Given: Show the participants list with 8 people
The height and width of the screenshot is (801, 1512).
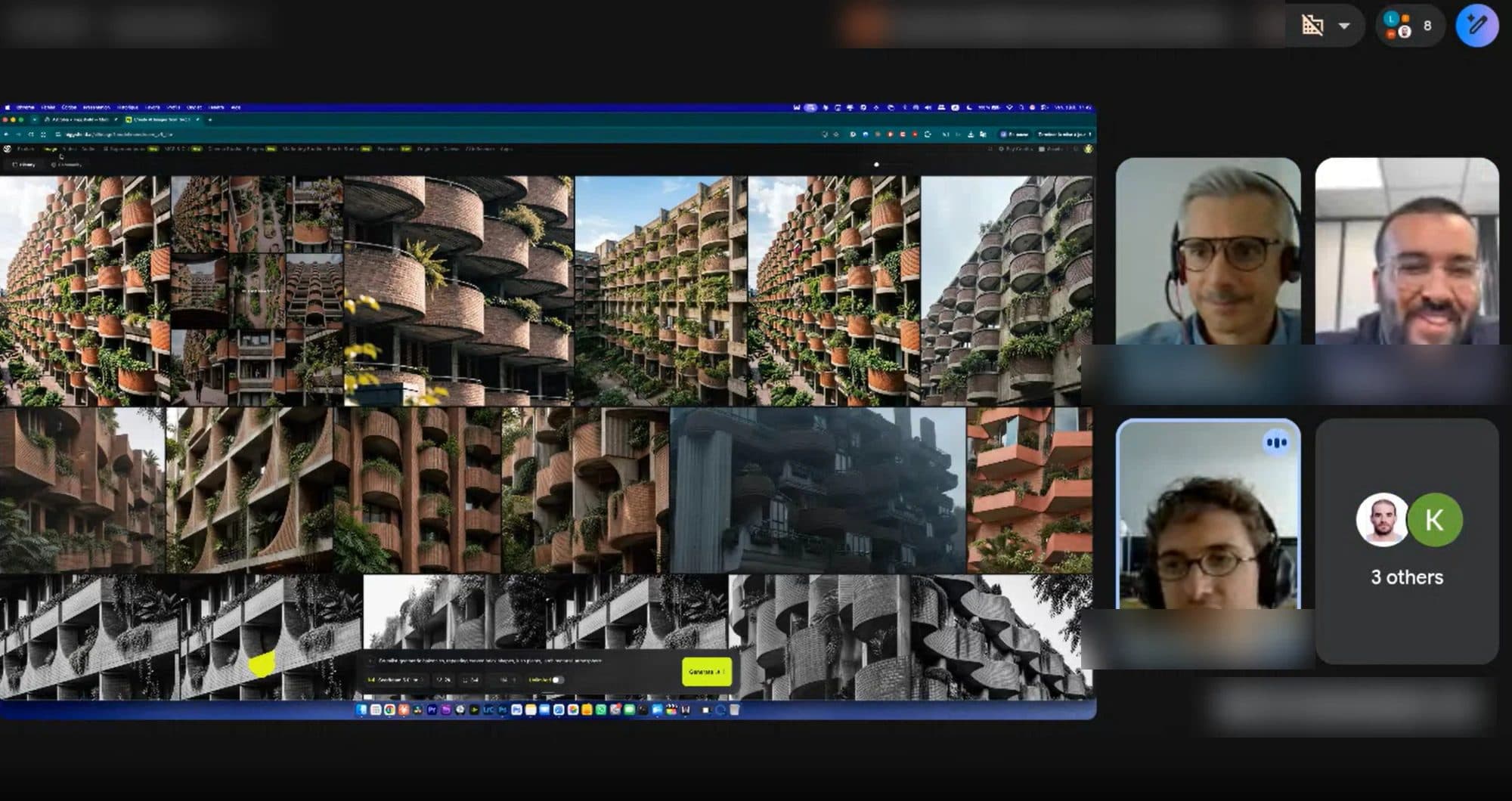Looking at the screenshot, I should pos(1409,25).
